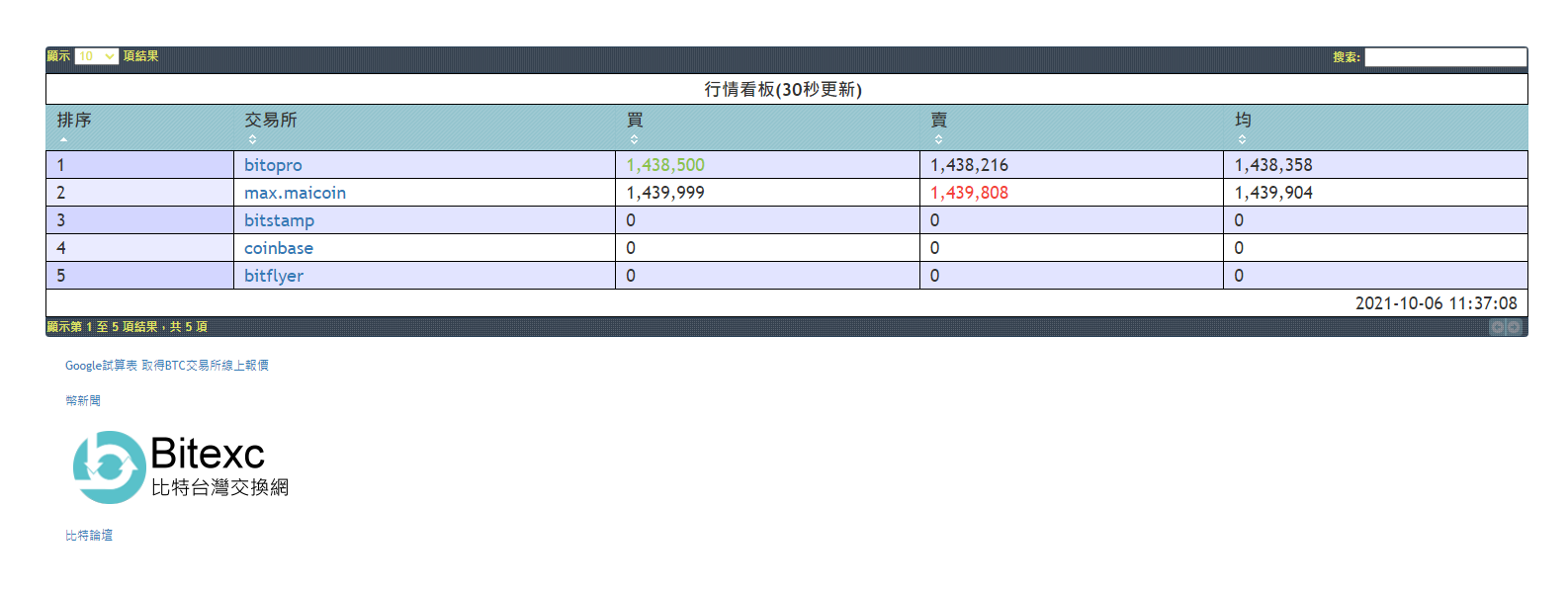
Task: Open the coinbase exchange link
Action: [x=278, y=248]
